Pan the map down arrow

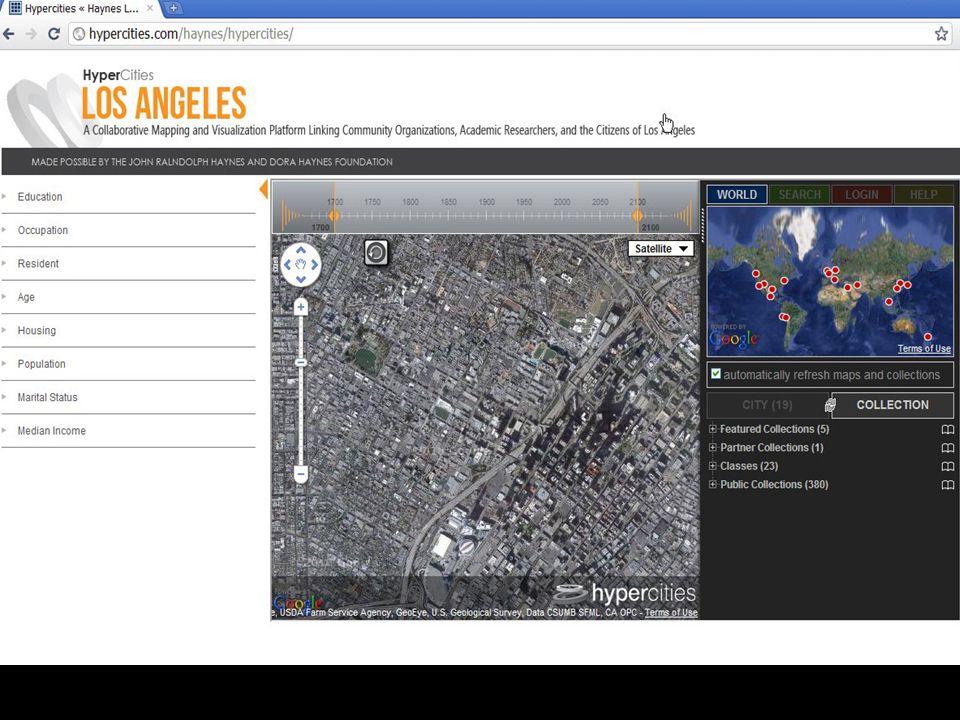pyautogui.click(x=301, y=279)
